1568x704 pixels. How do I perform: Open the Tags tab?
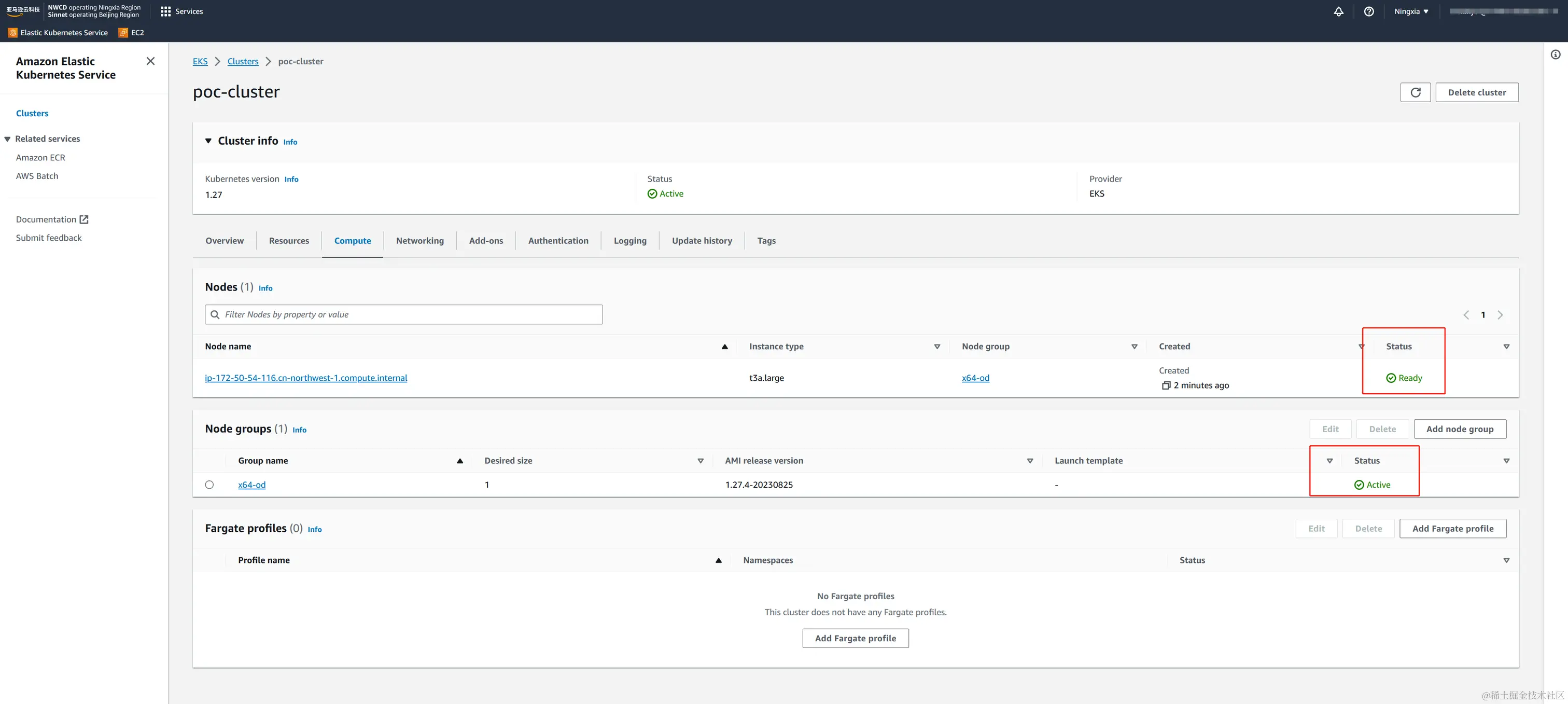766,241
